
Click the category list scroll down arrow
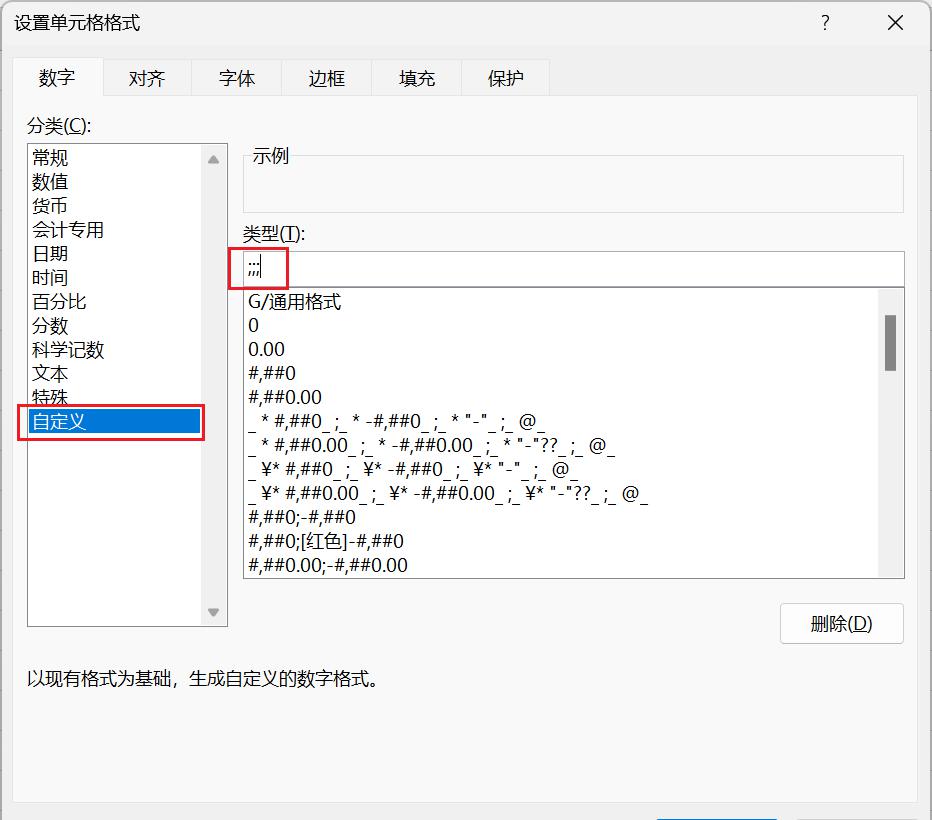tap(214, 612)
